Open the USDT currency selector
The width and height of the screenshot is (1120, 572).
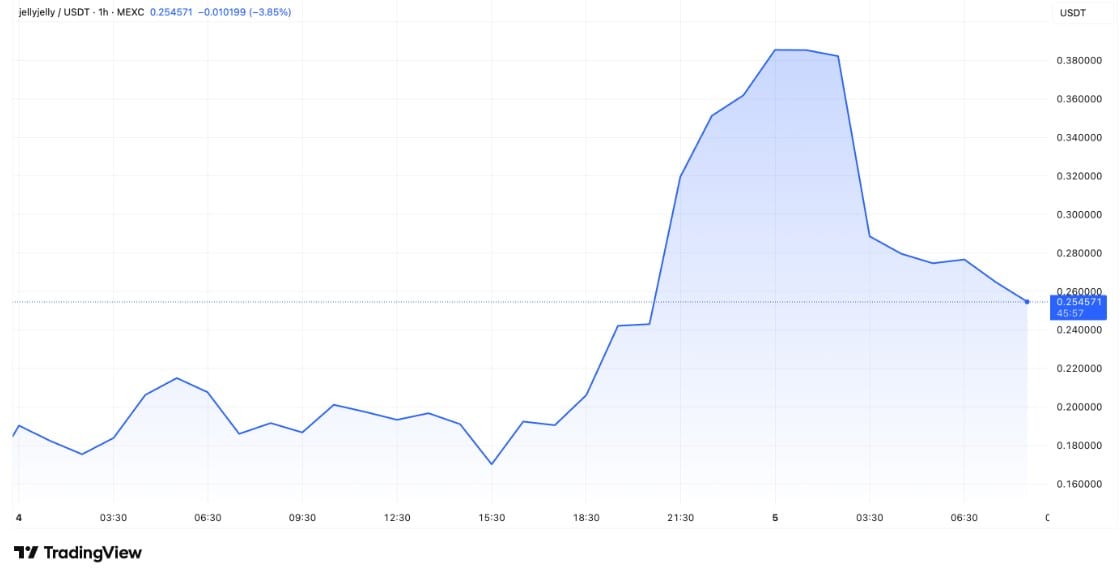pos(1072,13)
